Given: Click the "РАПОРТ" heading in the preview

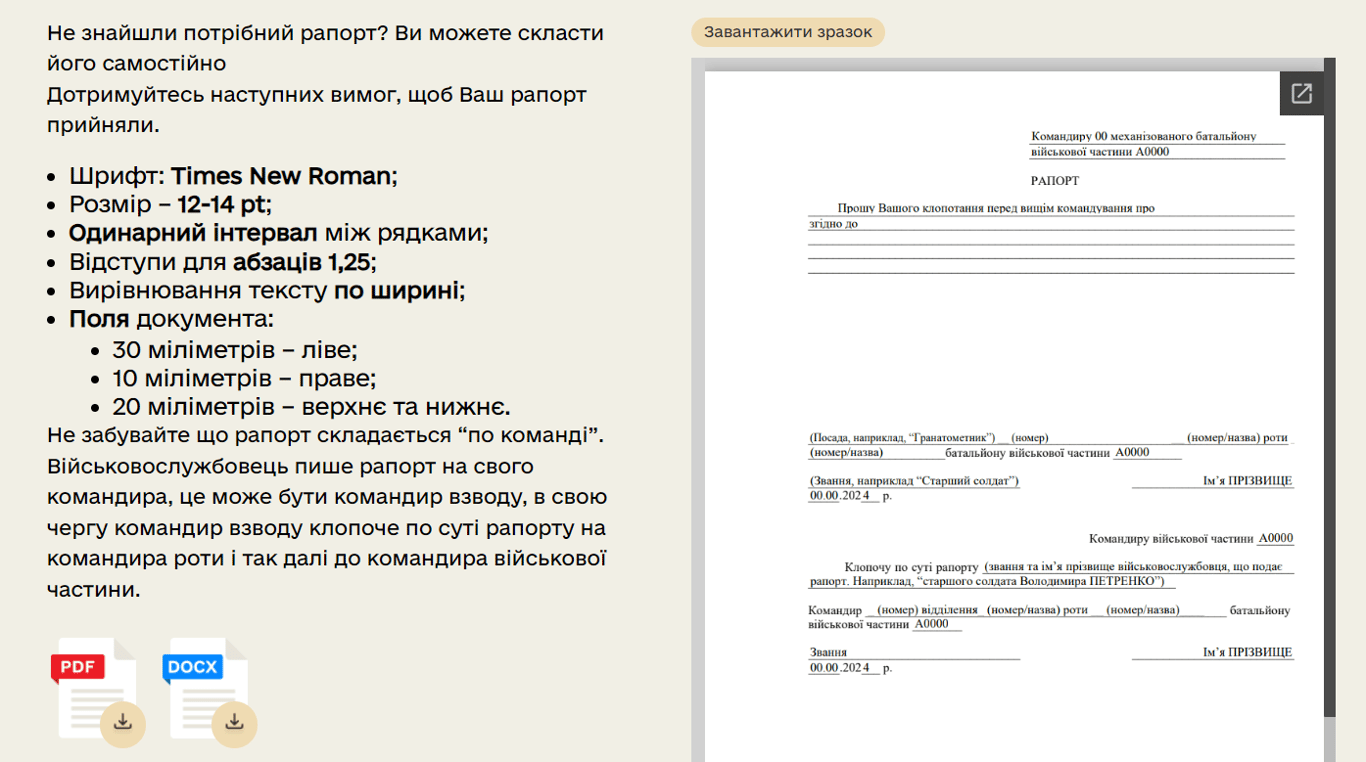Looking at the screenshot, I should point(1054,181).
